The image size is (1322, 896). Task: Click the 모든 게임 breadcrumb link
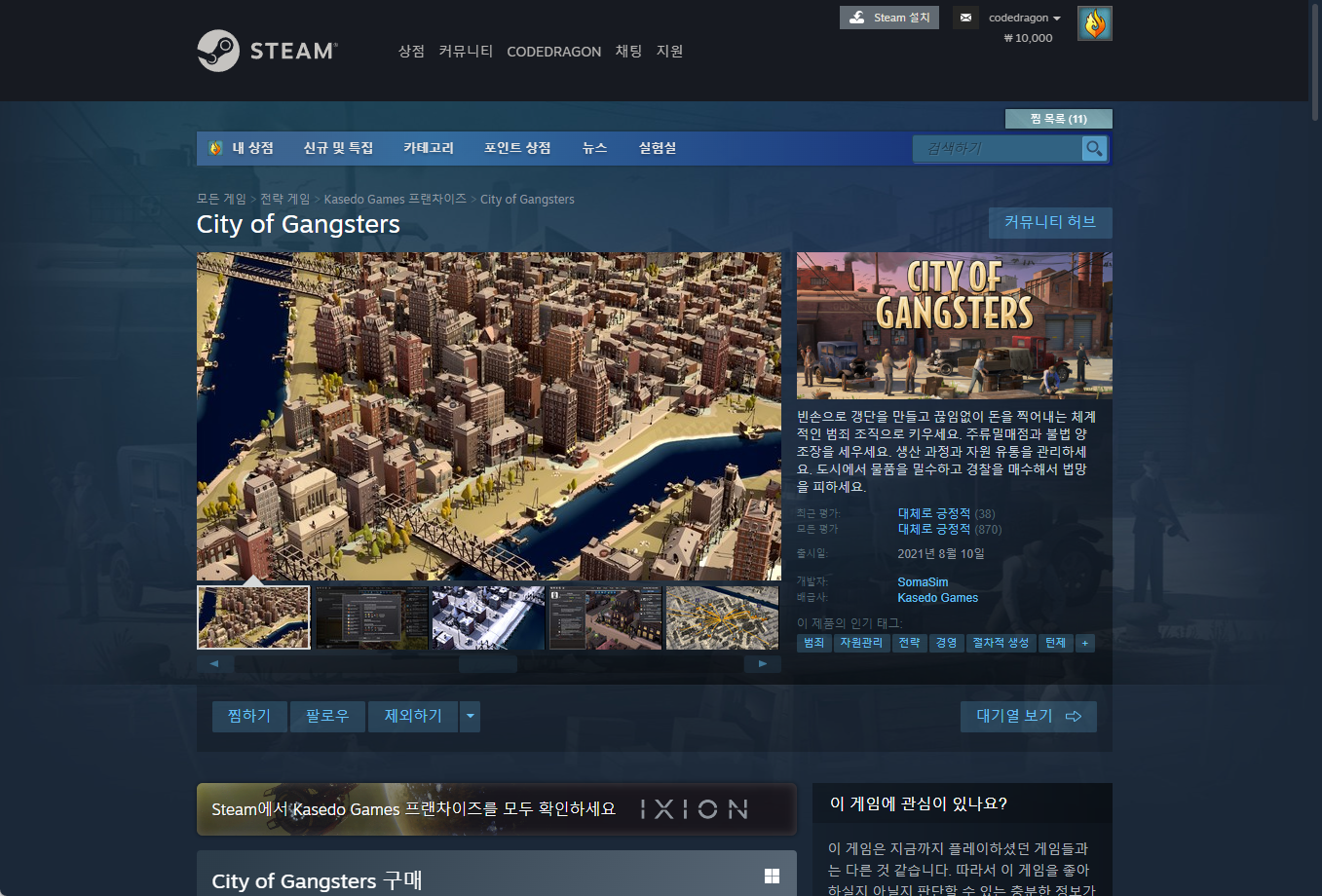221,199
